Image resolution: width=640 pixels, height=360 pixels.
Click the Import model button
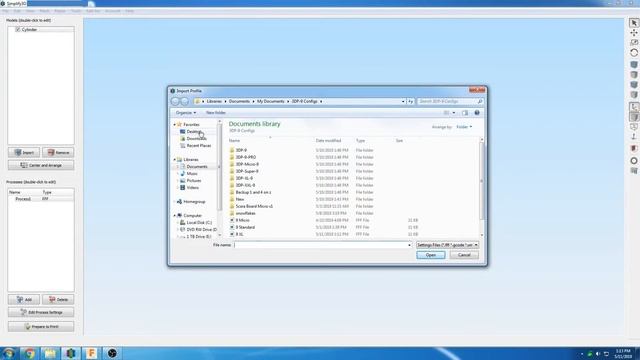coord(24,153)
